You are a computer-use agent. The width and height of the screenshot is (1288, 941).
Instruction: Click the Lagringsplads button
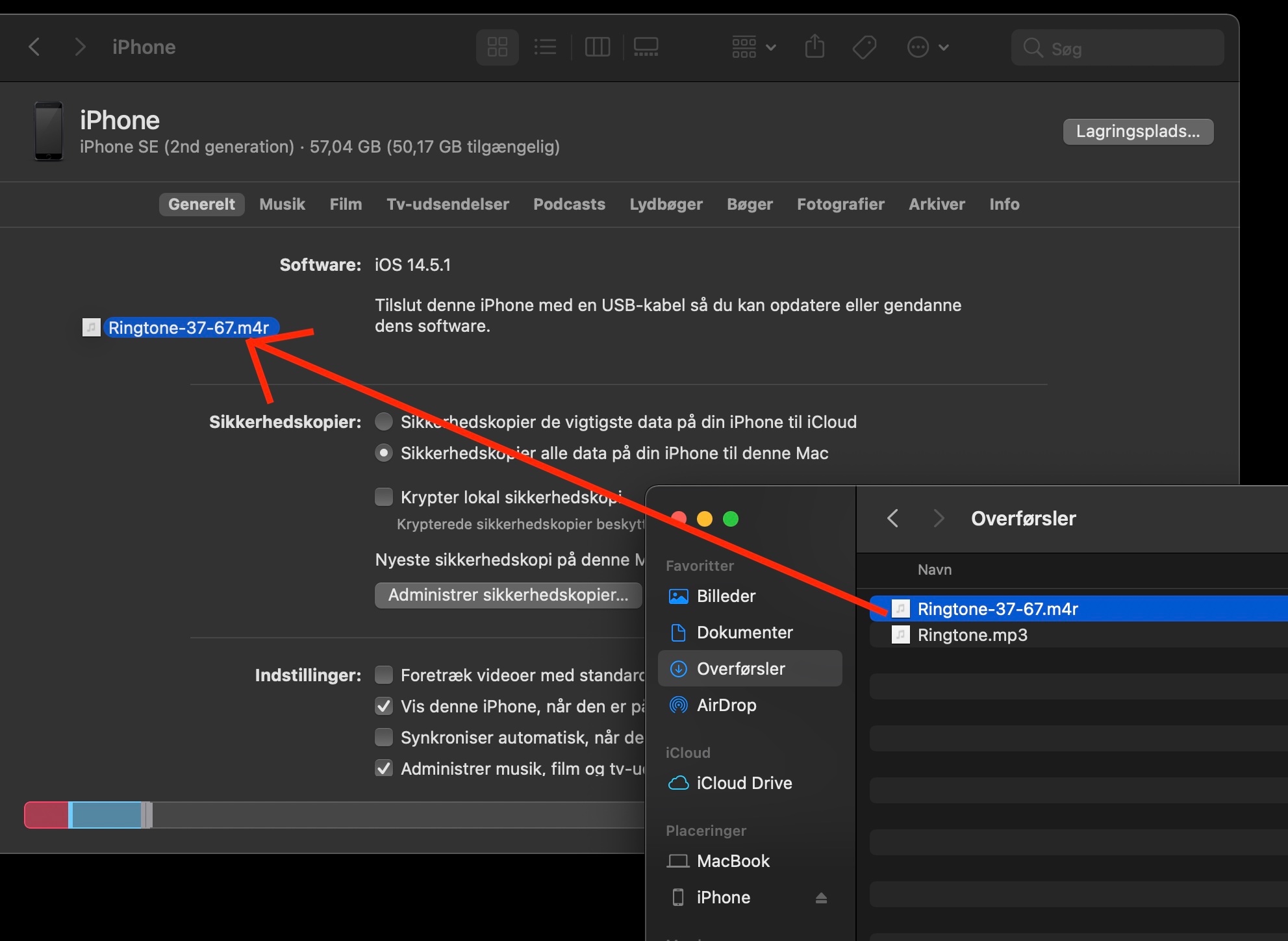(x=1137, y=132)
